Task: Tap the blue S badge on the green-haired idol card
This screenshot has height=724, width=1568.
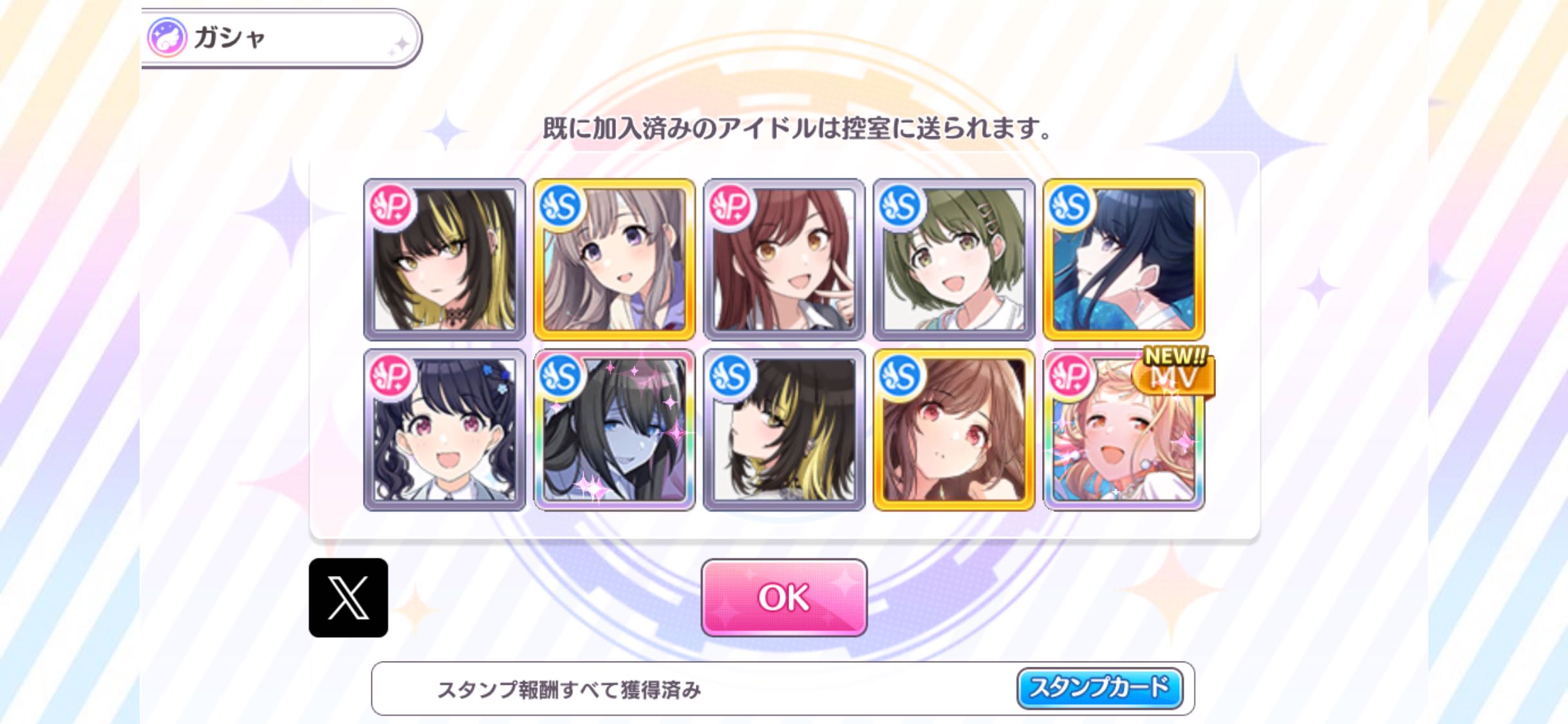Action: (901, 206)
